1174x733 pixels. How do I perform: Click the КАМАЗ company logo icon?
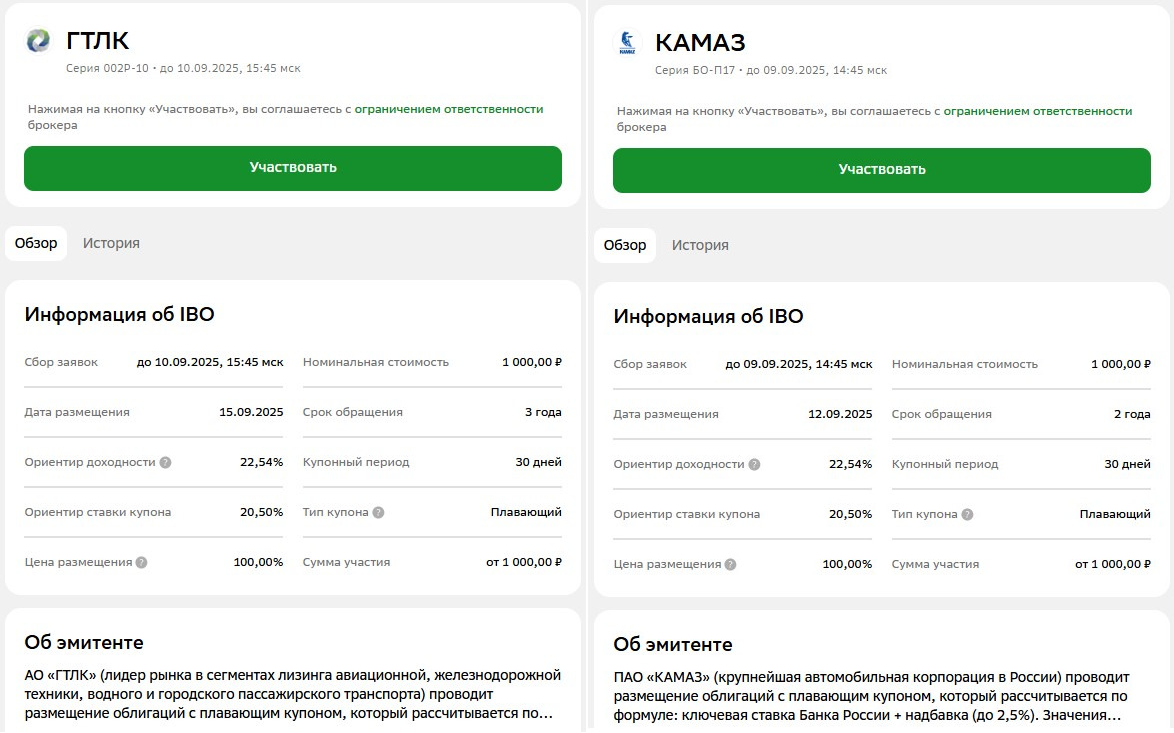click(x=627, y=43)
